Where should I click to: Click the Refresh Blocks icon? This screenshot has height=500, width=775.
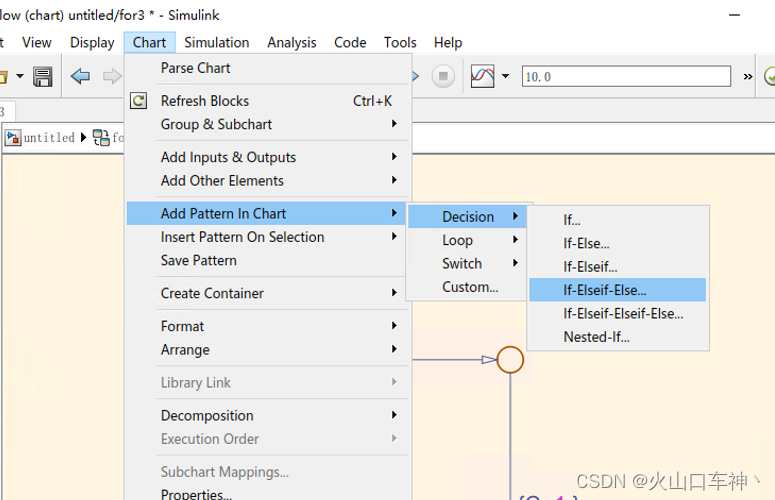138,101
